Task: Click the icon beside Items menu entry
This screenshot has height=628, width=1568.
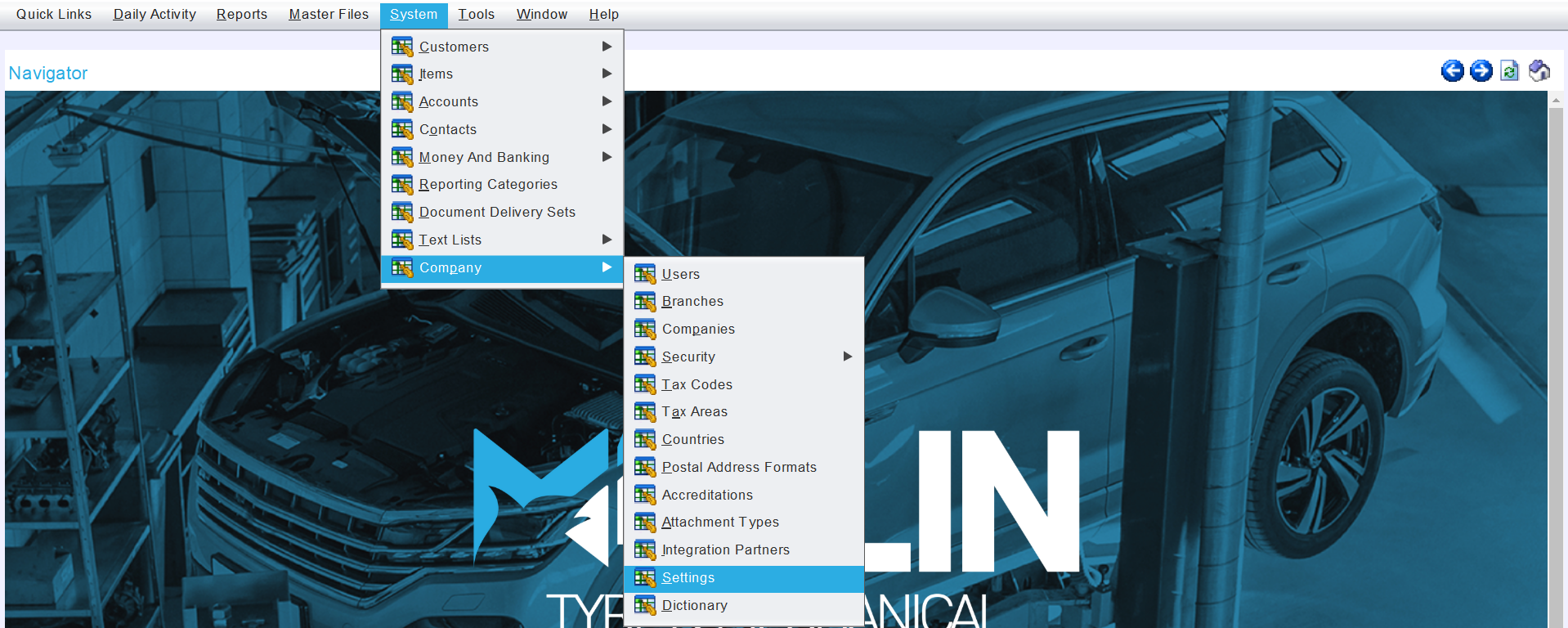Action: (x=402, y=74)
